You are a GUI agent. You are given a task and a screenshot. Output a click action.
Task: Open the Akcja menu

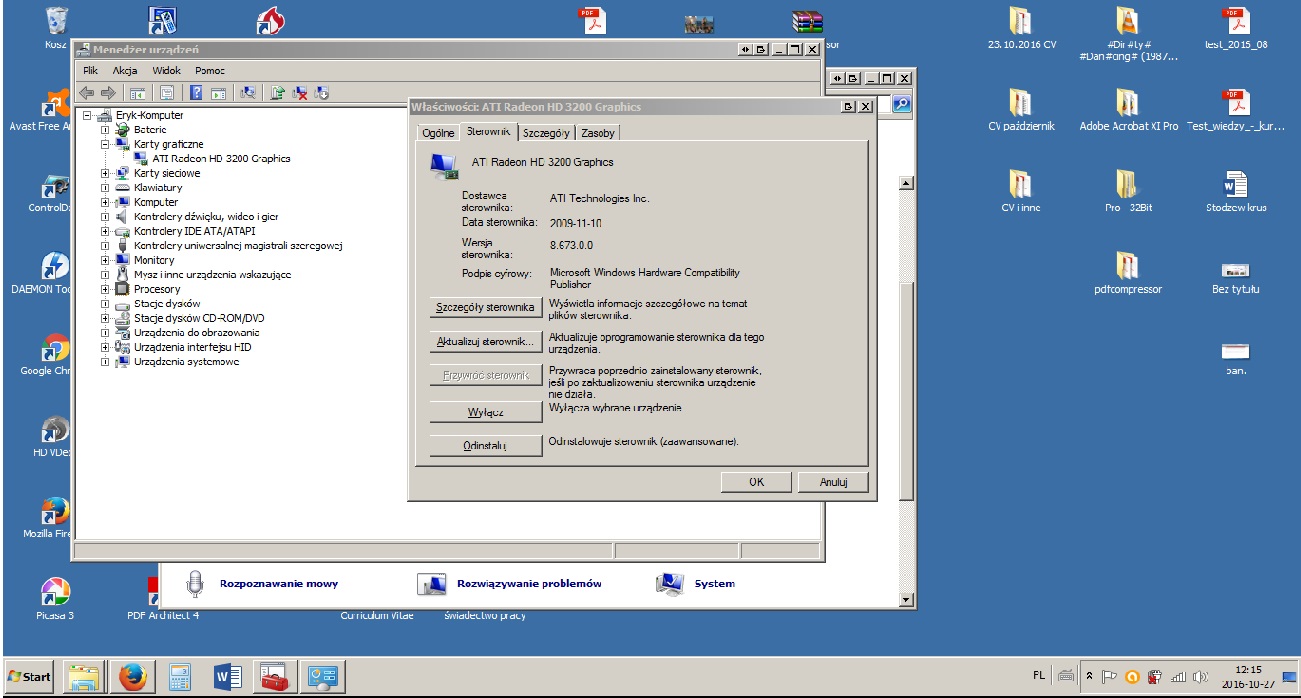click(125, 71)
